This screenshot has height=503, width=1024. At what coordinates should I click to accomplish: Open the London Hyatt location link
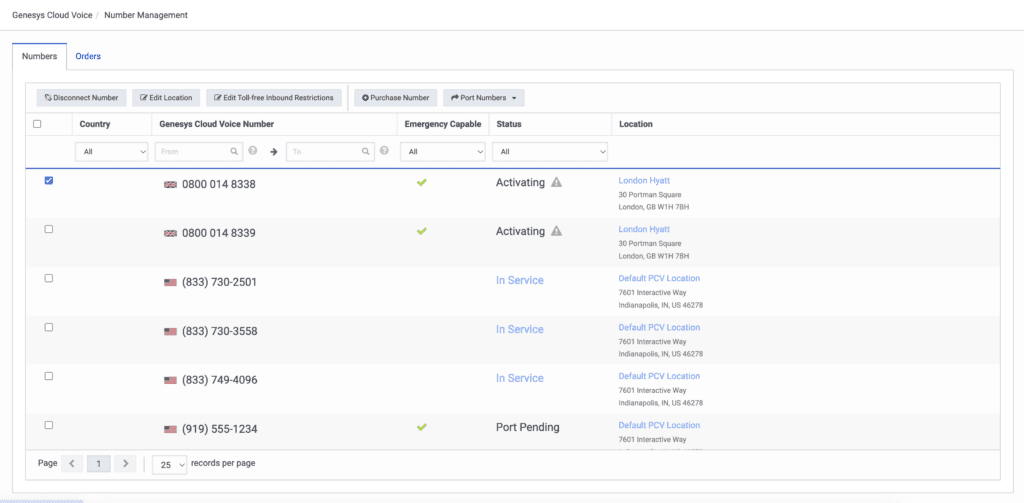click(644, 180)
